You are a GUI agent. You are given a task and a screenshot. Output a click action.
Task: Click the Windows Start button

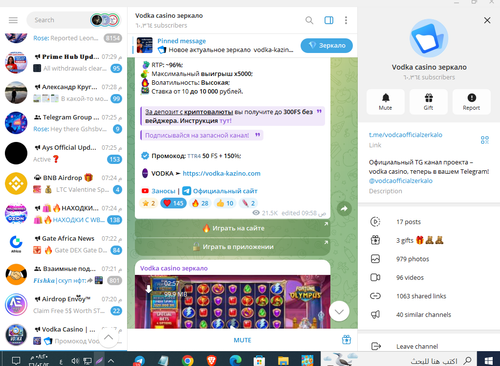coord(489,360)
